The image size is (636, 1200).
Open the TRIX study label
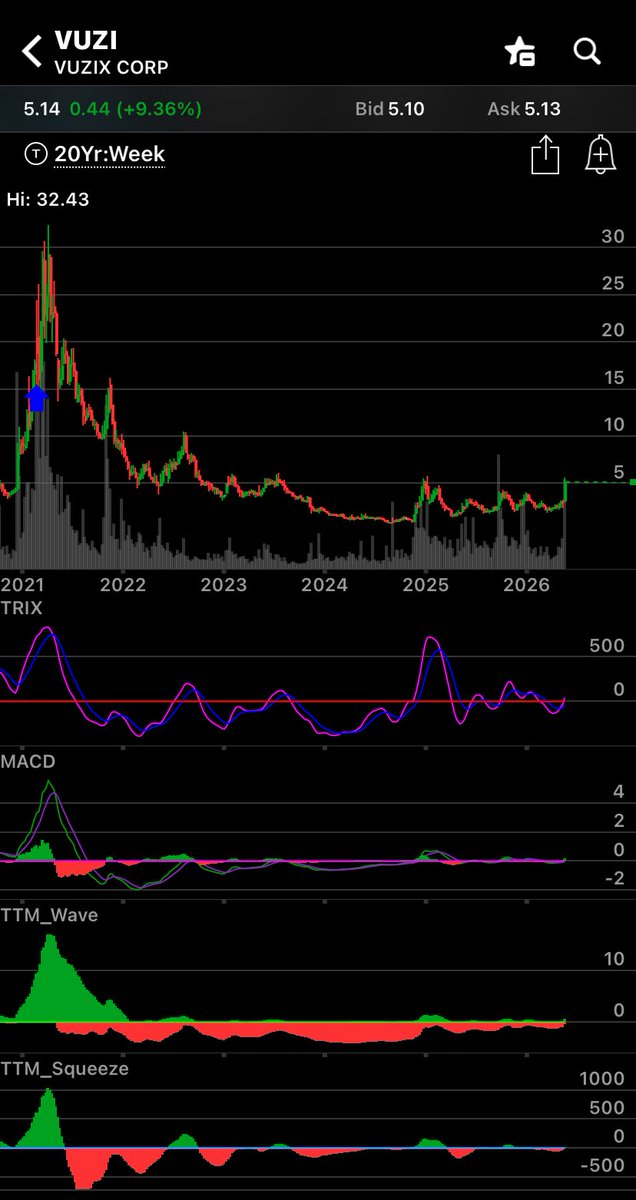[22, 608]
